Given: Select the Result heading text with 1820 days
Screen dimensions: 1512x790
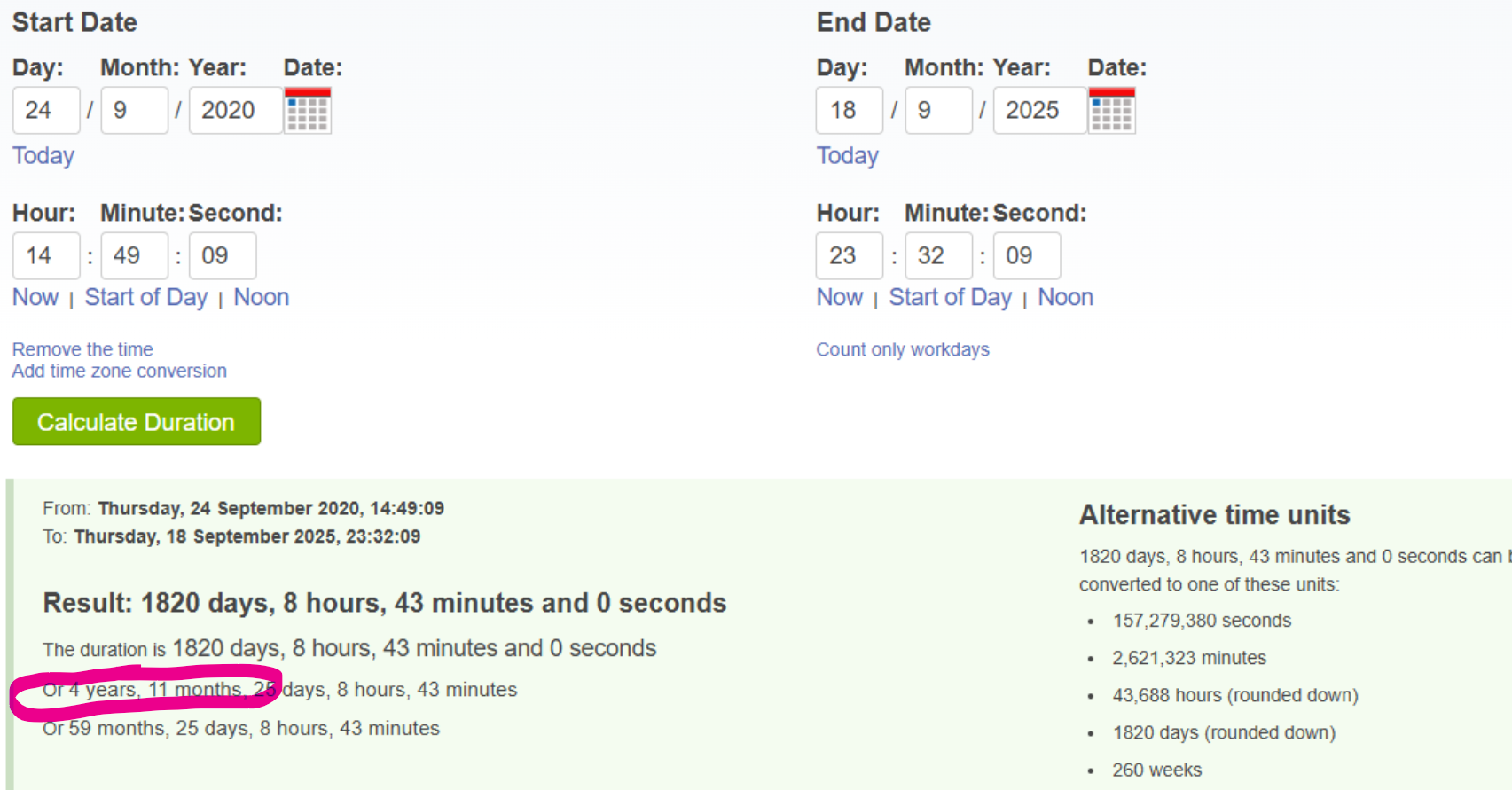Looking at the screenshot, I should tap(385, 603).
